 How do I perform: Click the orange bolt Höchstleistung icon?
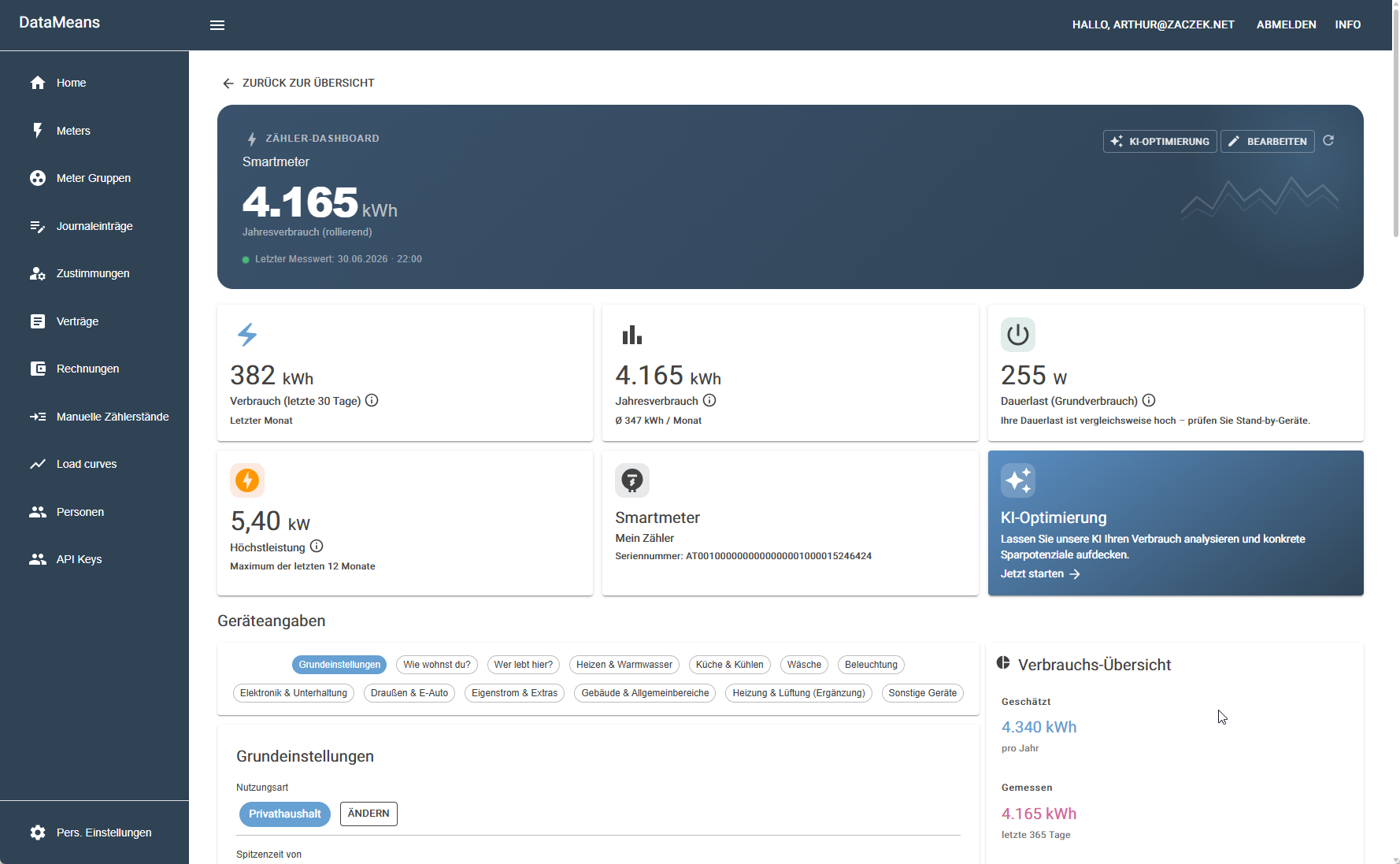pyautogui.click(x=247, y=480)
